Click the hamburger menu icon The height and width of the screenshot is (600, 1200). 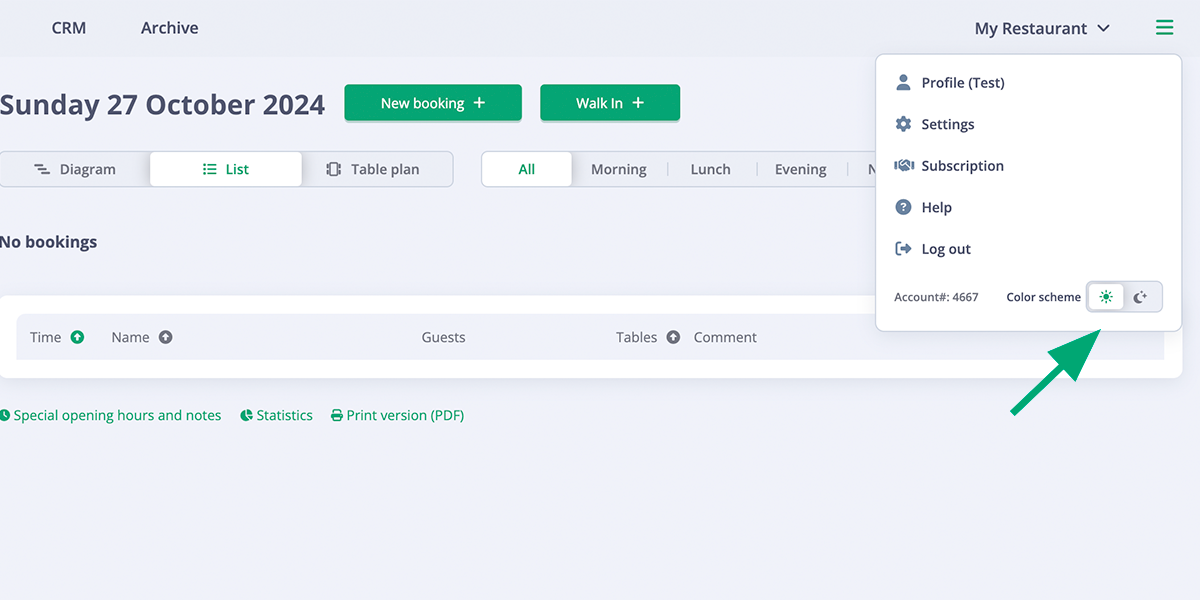(x=1164, y=28)
